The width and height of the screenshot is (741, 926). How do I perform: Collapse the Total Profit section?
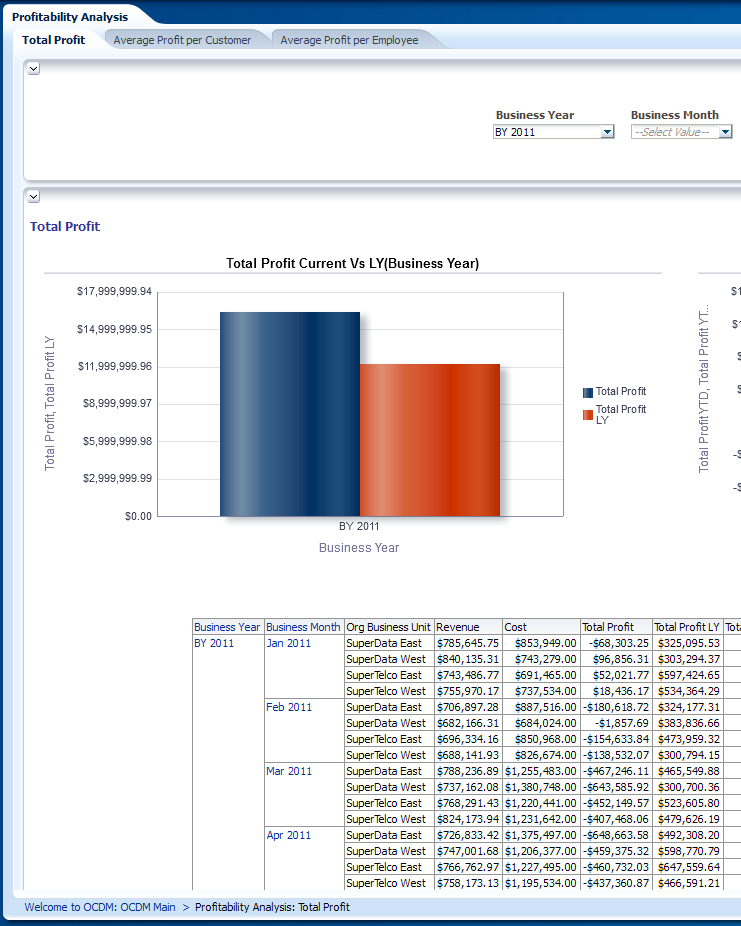pyautogui.click(x=33, y=197)
